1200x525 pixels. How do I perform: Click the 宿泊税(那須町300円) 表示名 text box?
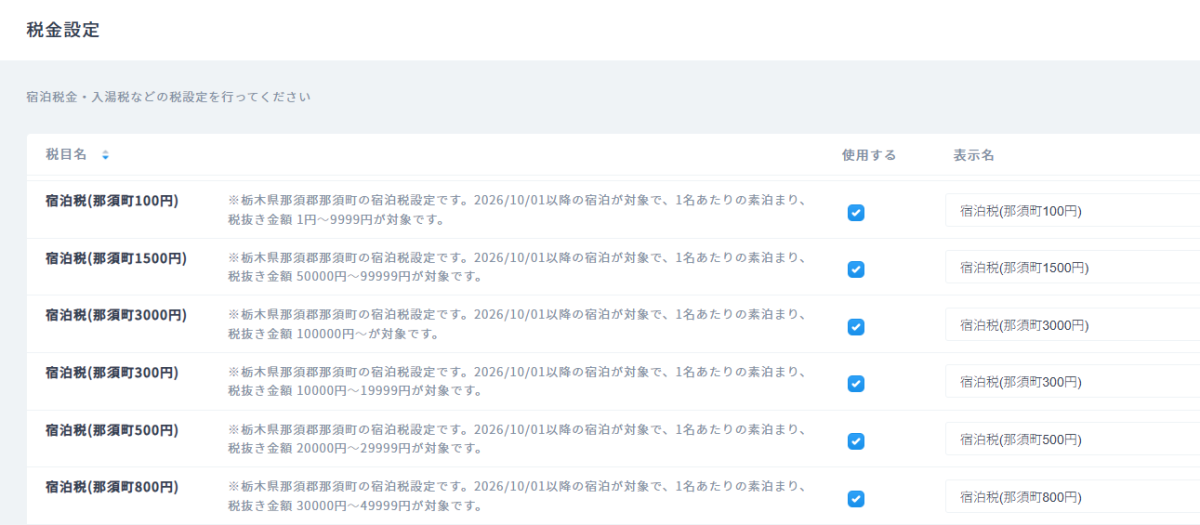pos(1070,383)
